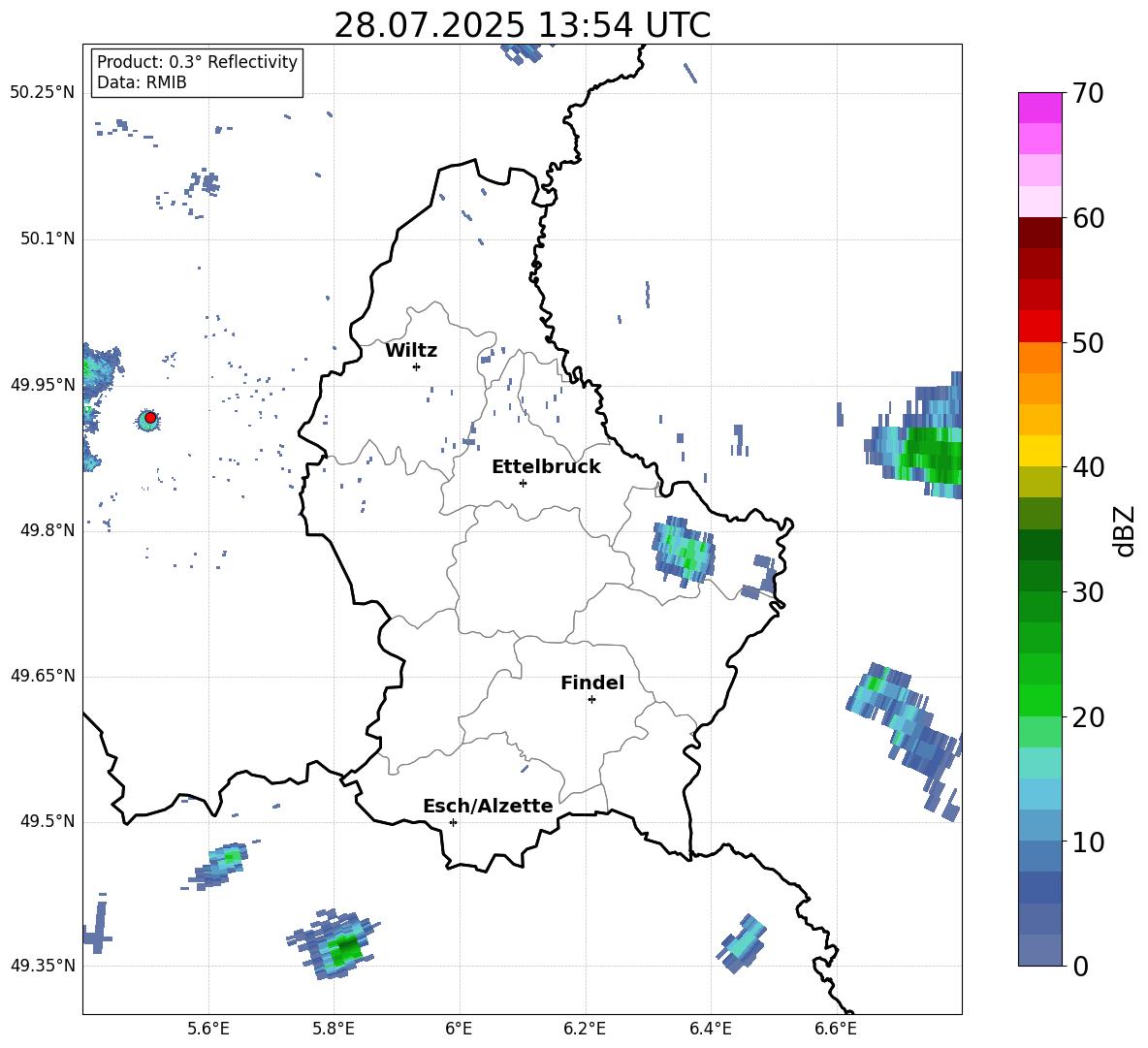Click the red radar site marker

click(x=150, y=417)
